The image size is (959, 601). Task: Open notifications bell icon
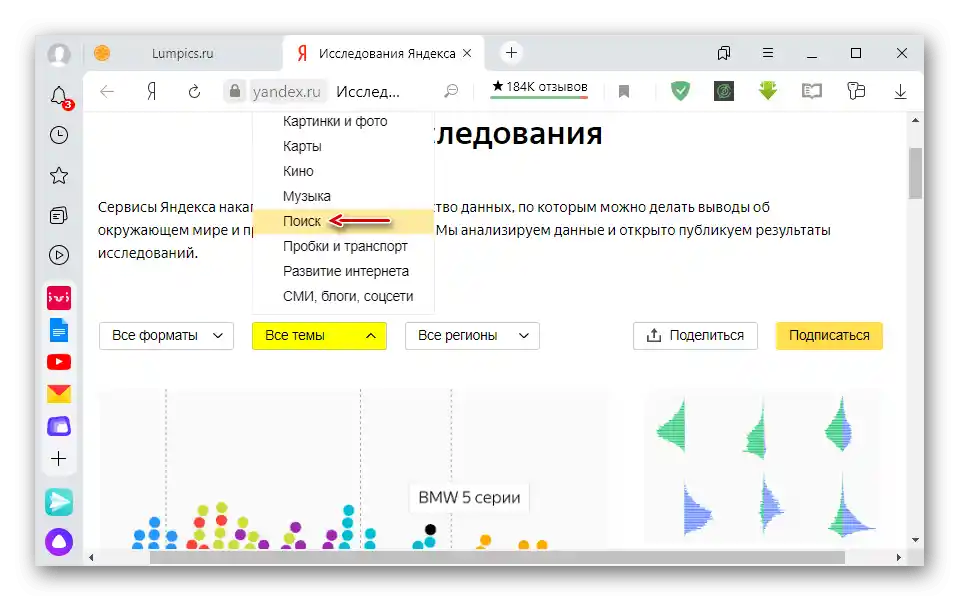(x=59, y=97)
